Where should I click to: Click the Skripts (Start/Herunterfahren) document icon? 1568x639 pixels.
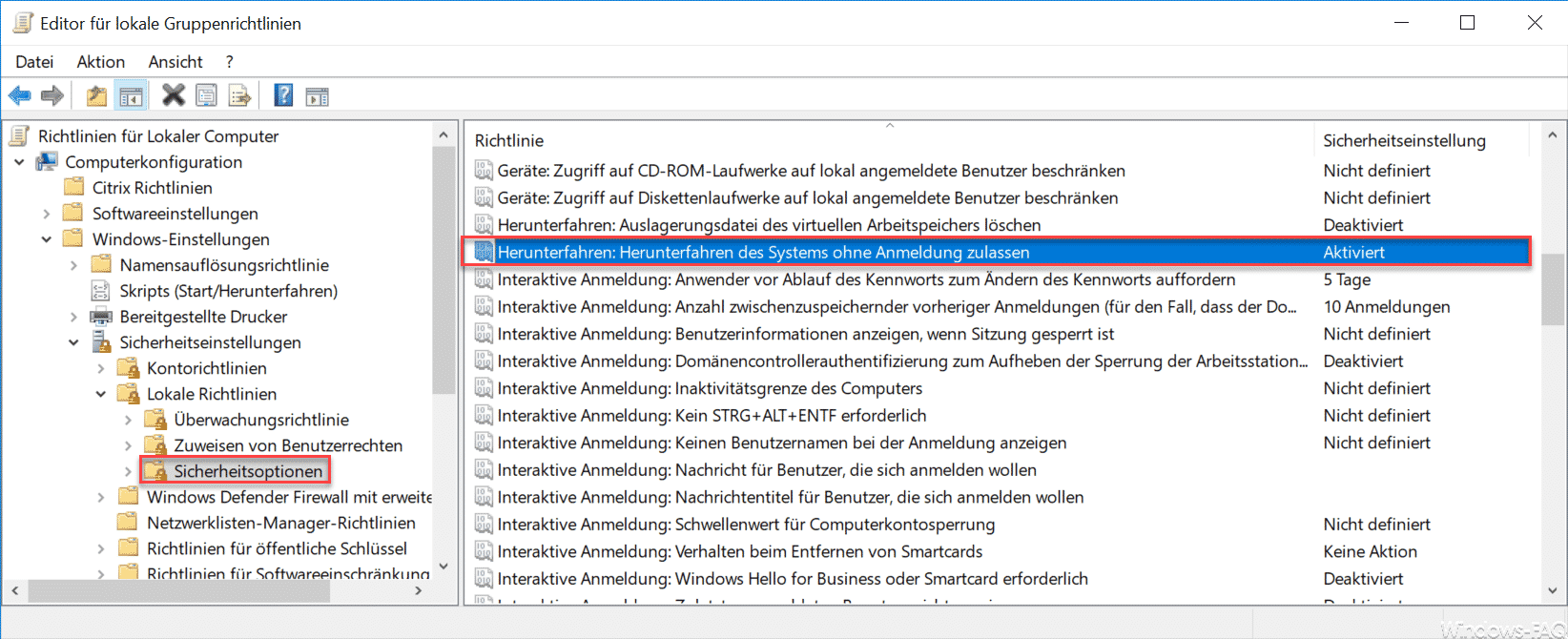tap(100, 291)
